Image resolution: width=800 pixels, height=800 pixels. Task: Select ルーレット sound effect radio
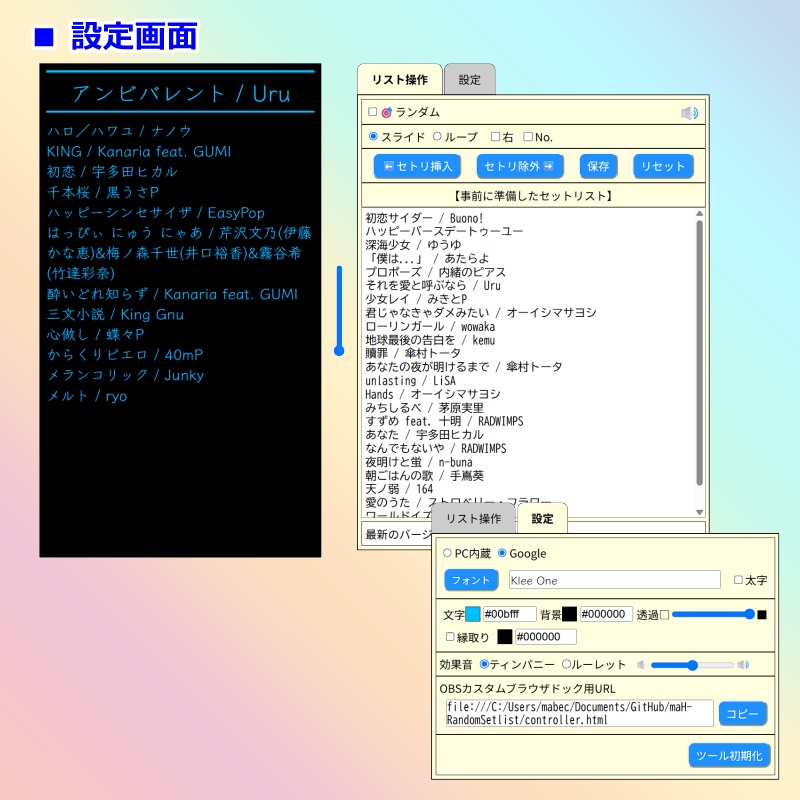[566, 664]
